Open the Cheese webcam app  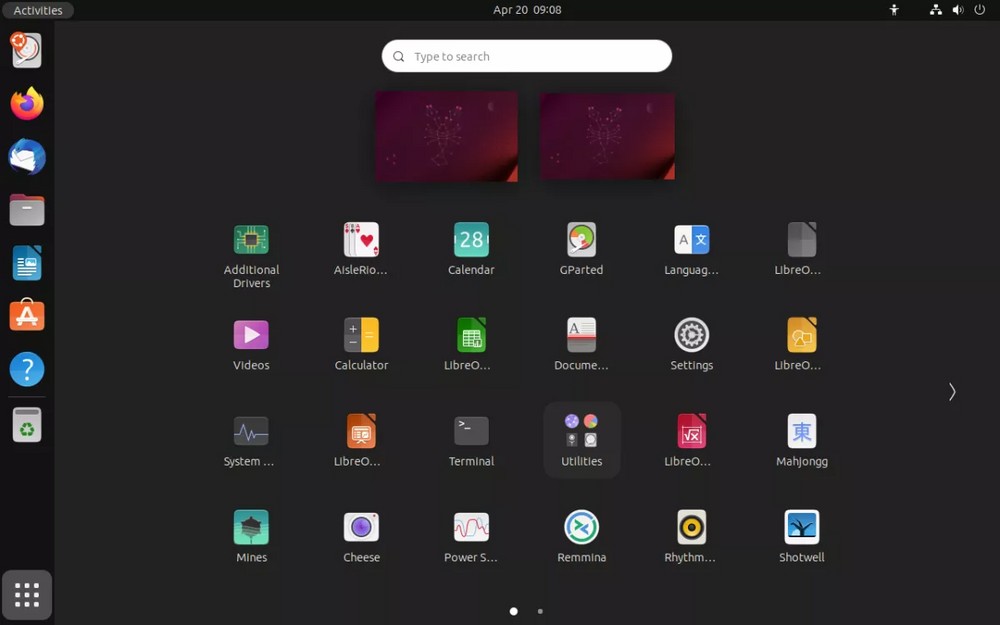click(361, 528)
